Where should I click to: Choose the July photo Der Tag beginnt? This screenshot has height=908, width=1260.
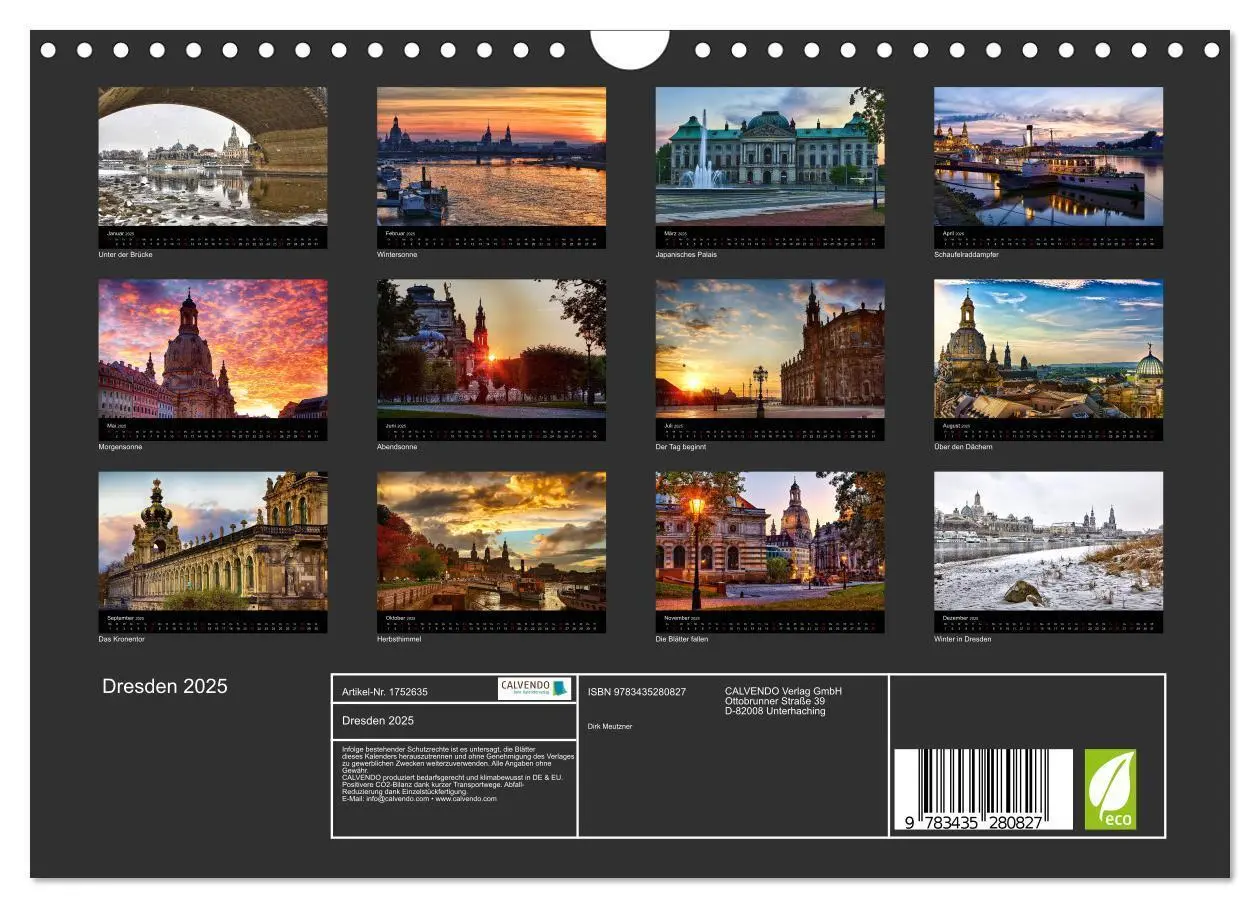(770, 348)
